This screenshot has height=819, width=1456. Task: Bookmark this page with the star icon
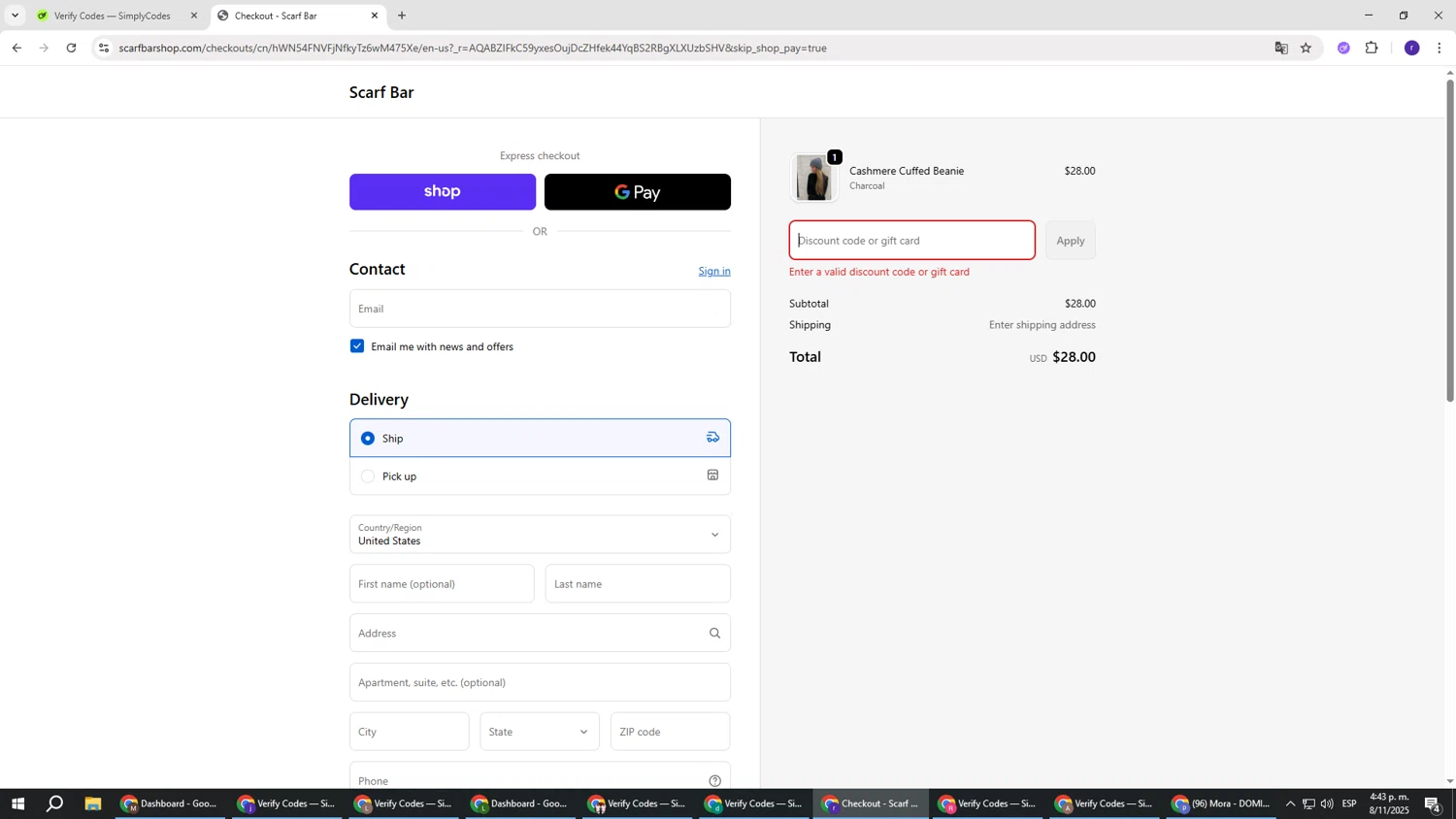coord(1306,48)
